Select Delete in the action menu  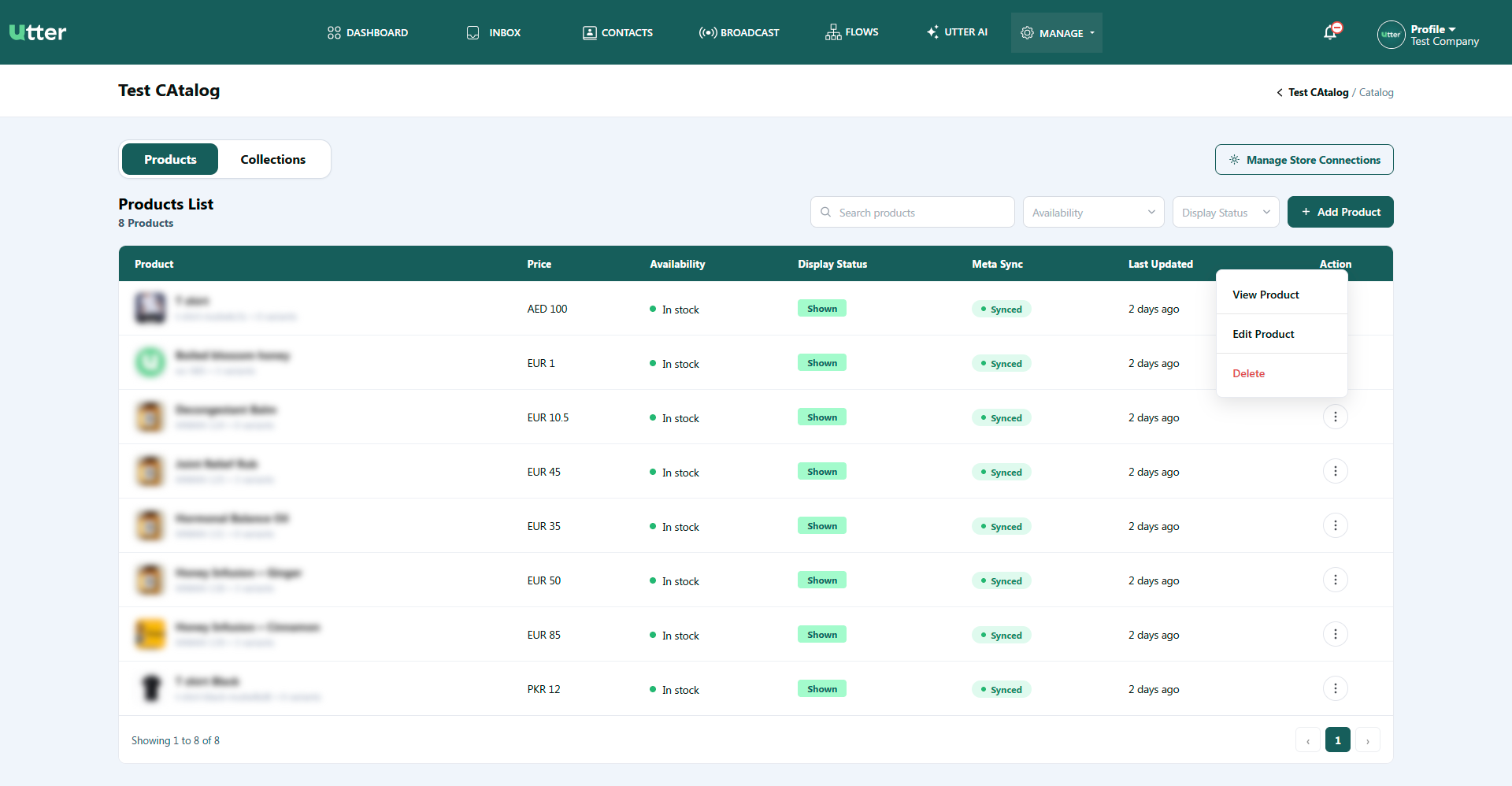[1281, 373]
